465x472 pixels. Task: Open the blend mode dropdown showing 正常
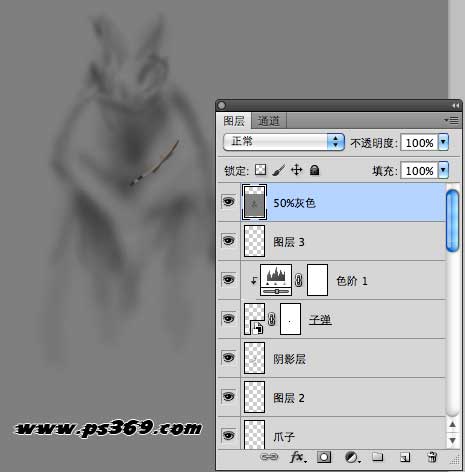tap(284, 142)
